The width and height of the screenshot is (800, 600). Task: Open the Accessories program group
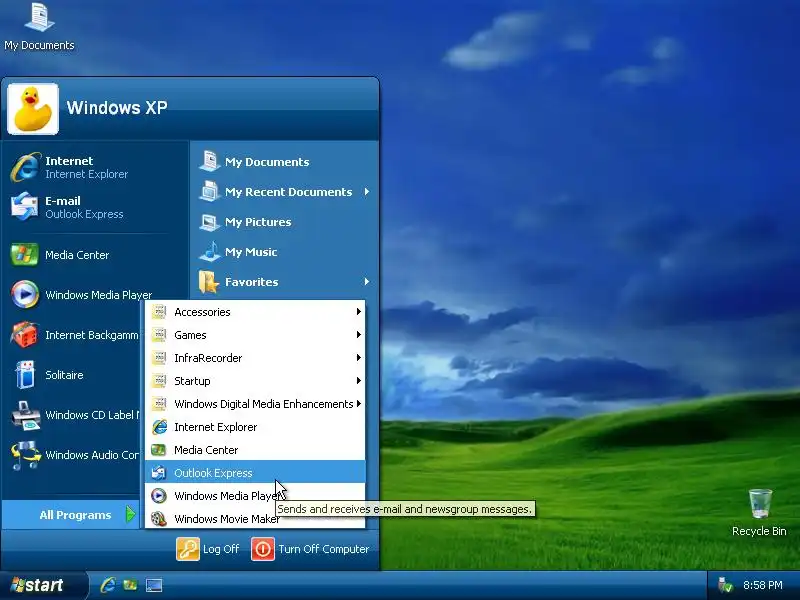pos(255,312)
